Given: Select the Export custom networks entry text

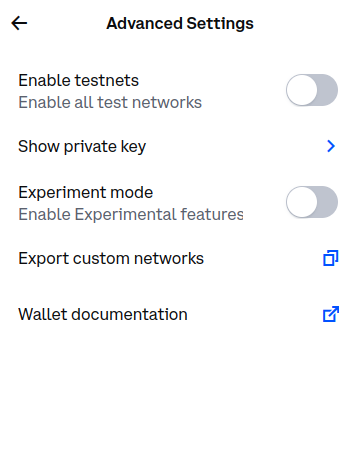Looking at the screenshot, I should [111, 259].
